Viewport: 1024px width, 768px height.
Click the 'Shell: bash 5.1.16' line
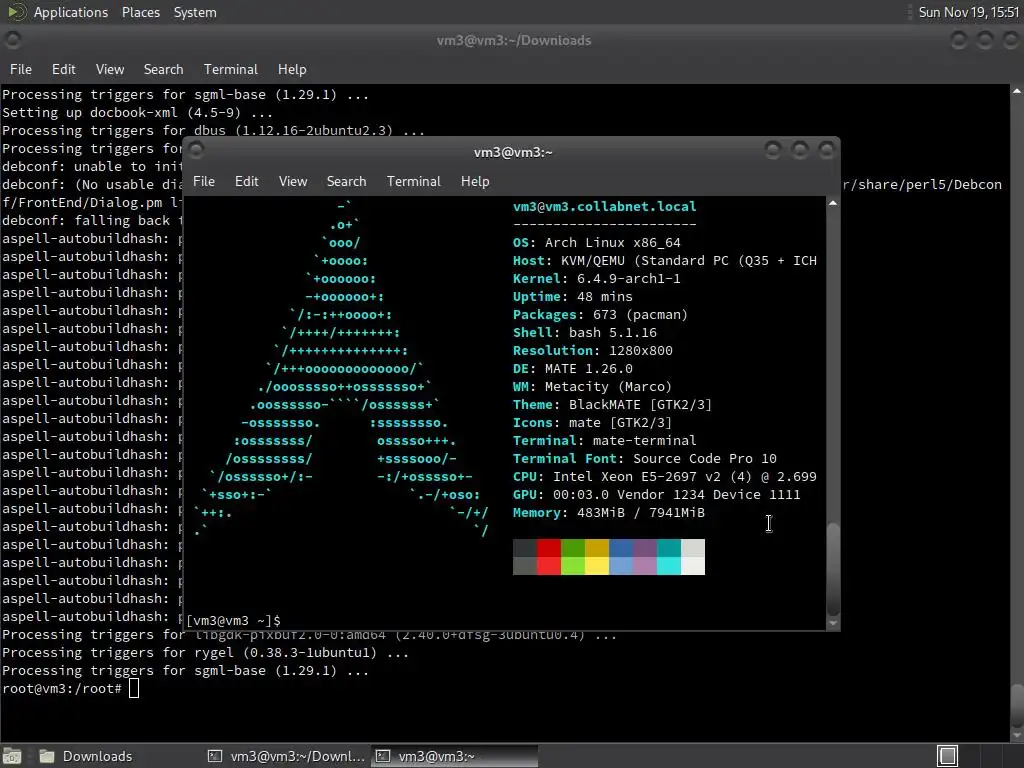584,332
